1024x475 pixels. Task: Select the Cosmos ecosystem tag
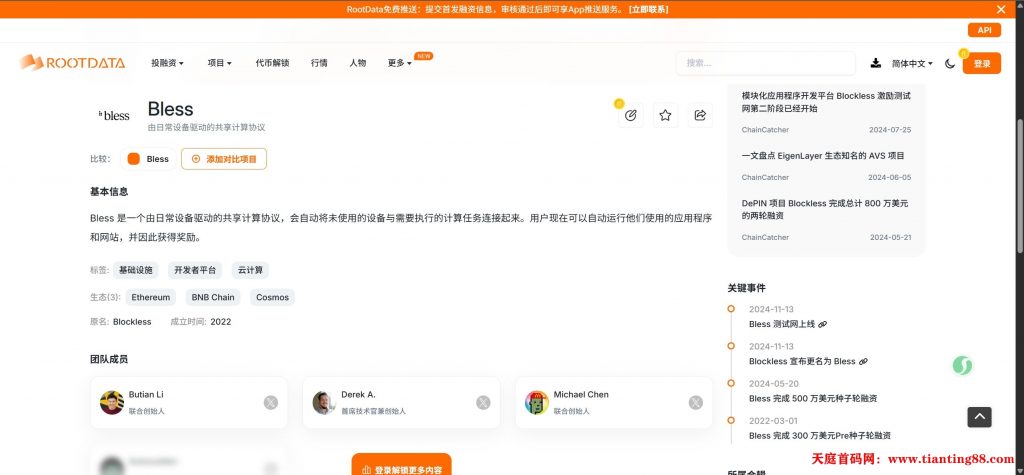coord(272,297)
